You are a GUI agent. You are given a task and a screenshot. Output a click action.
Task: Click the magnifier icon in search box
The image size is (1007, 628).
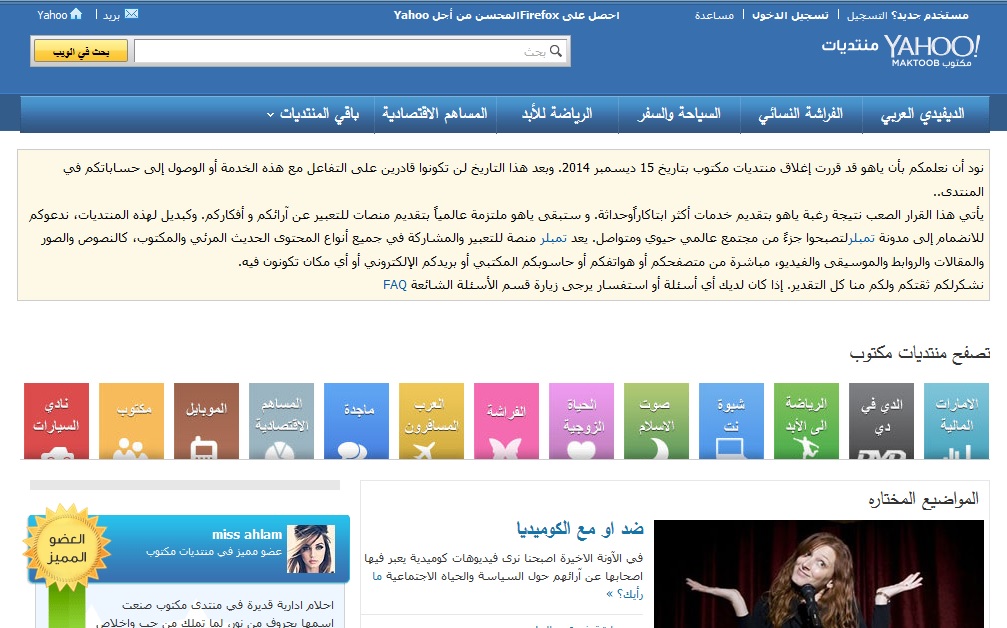(556, 51)
